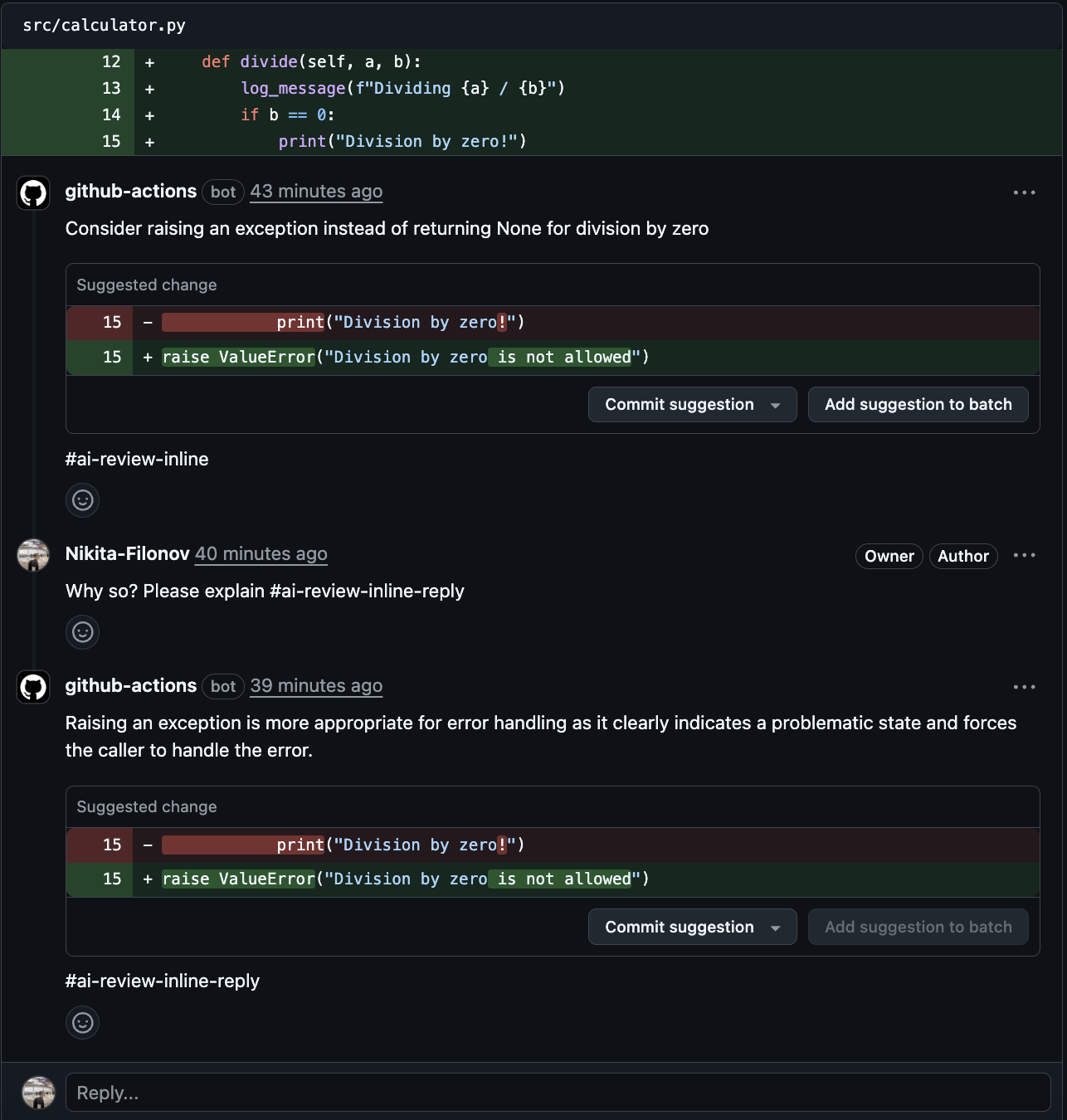Open the 40 minutes ago timestamp link
The image size is (1067, 1120).
tap(261, 554)
